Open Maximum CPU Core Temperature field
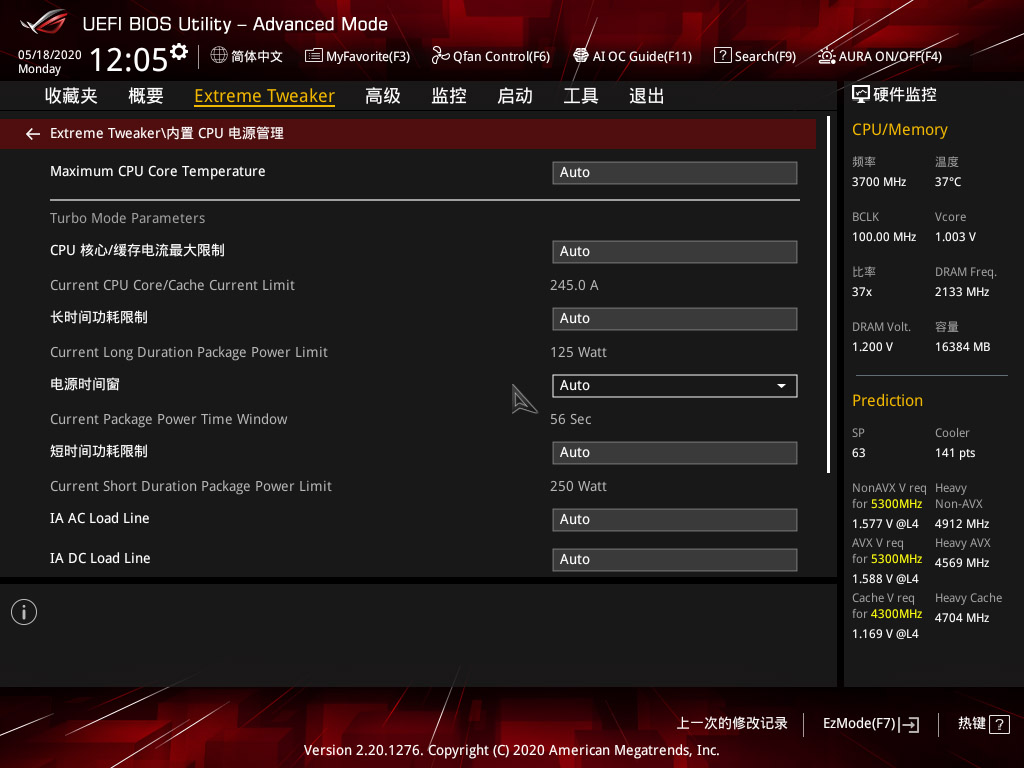The height and width of the screenshot is (768, 1024). pos(674,172)
